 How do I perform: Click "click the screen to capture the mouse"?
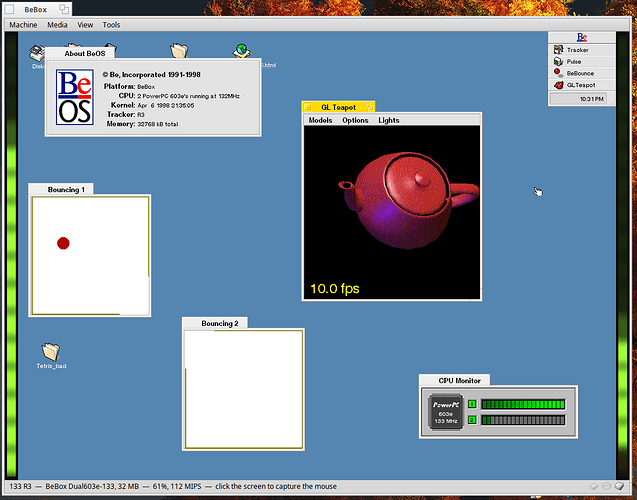[x=276, y=486]
